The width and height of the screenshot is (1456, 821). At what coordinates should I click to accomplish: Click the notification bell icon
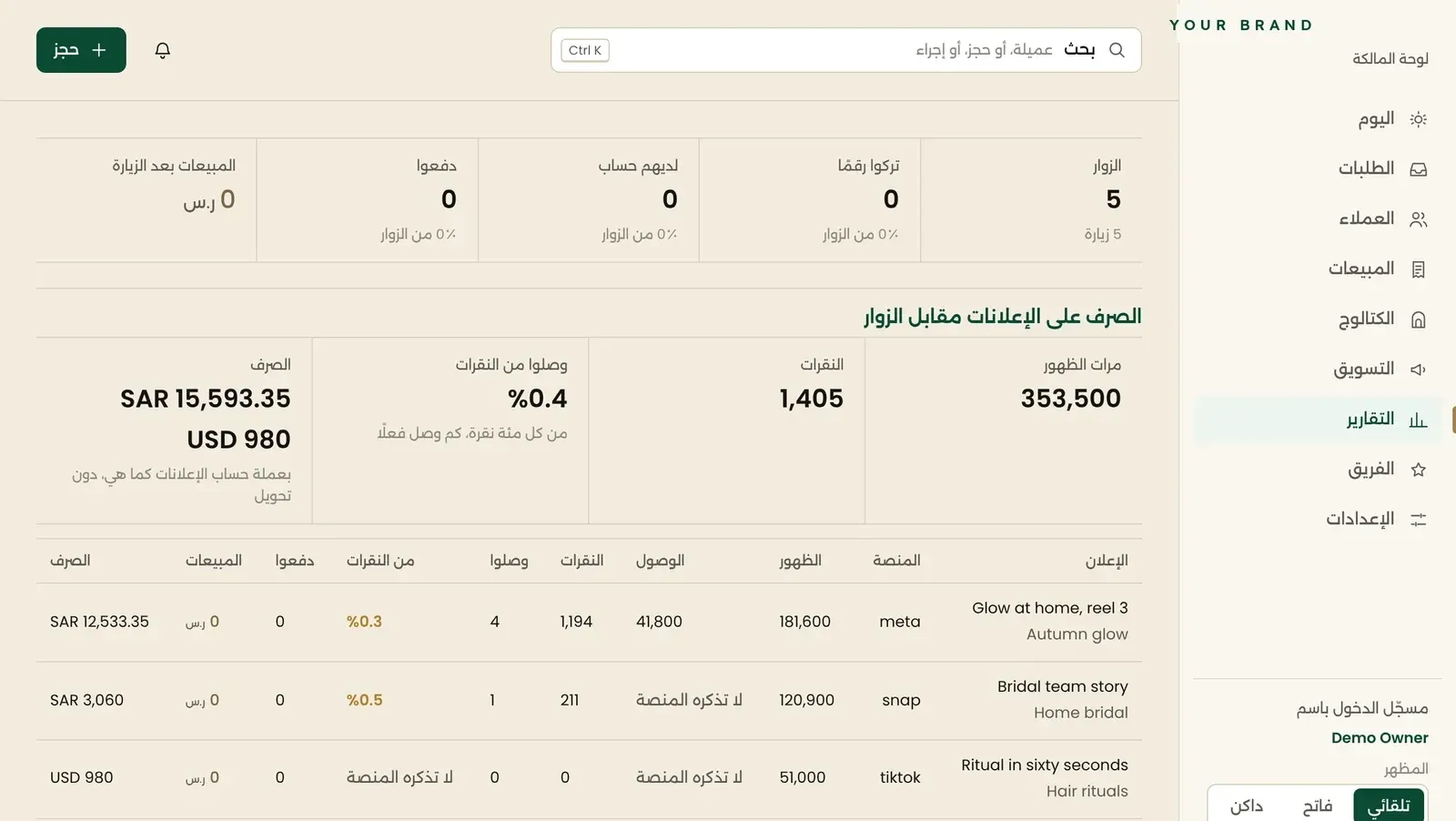(x=163, y=50)
